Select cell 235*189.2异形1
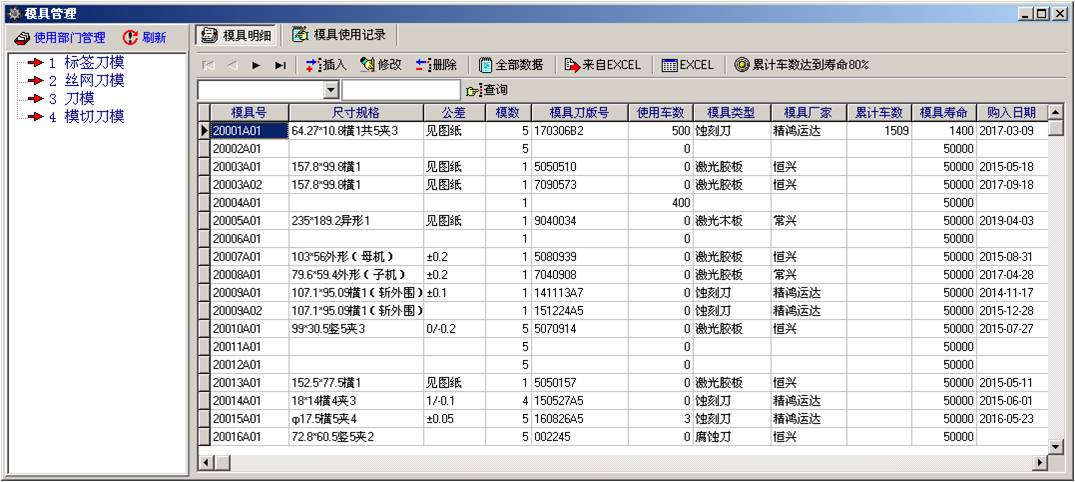1075x482 pixels. (x=356, y=221)
